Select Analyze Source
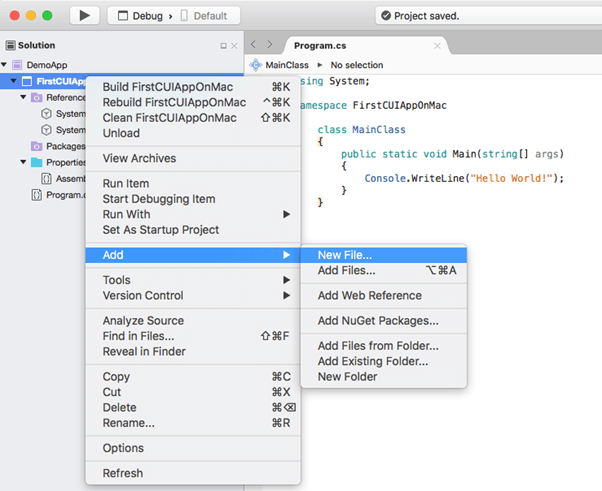Image resolution: width=602 pixels, height=491 pixels. 193,321
